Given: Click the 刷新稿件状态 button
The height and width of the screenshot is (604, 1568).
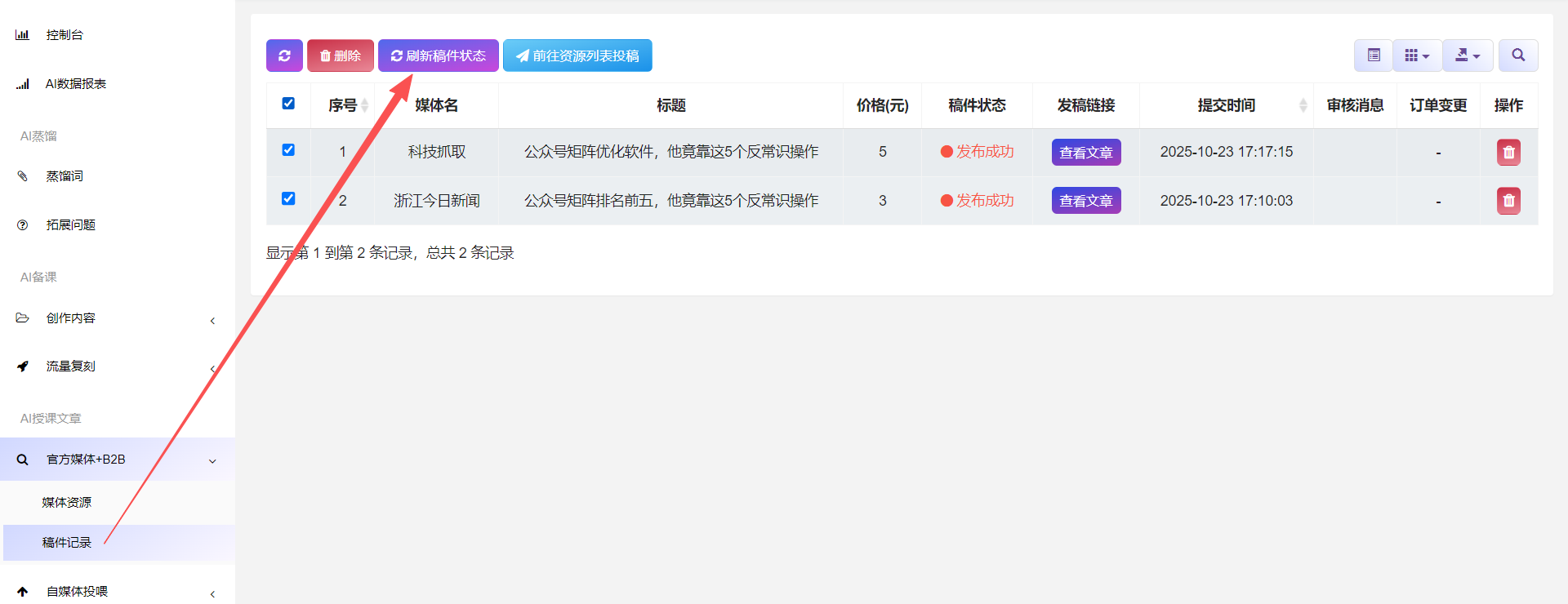Looking at the screenshot, I should coord(439,56).
